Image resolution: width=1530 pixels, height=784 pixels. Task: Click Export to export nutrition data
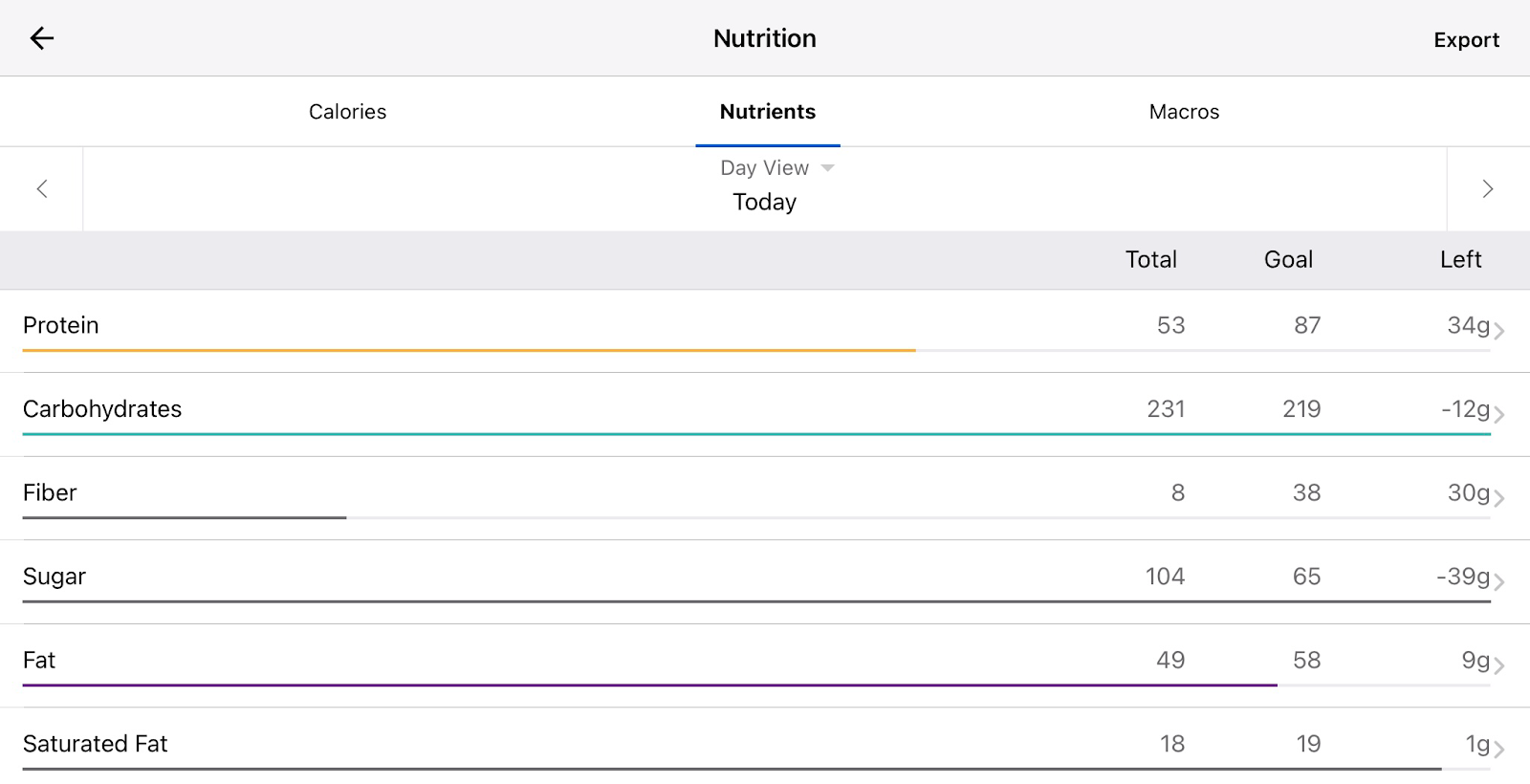click(1465, 39)
